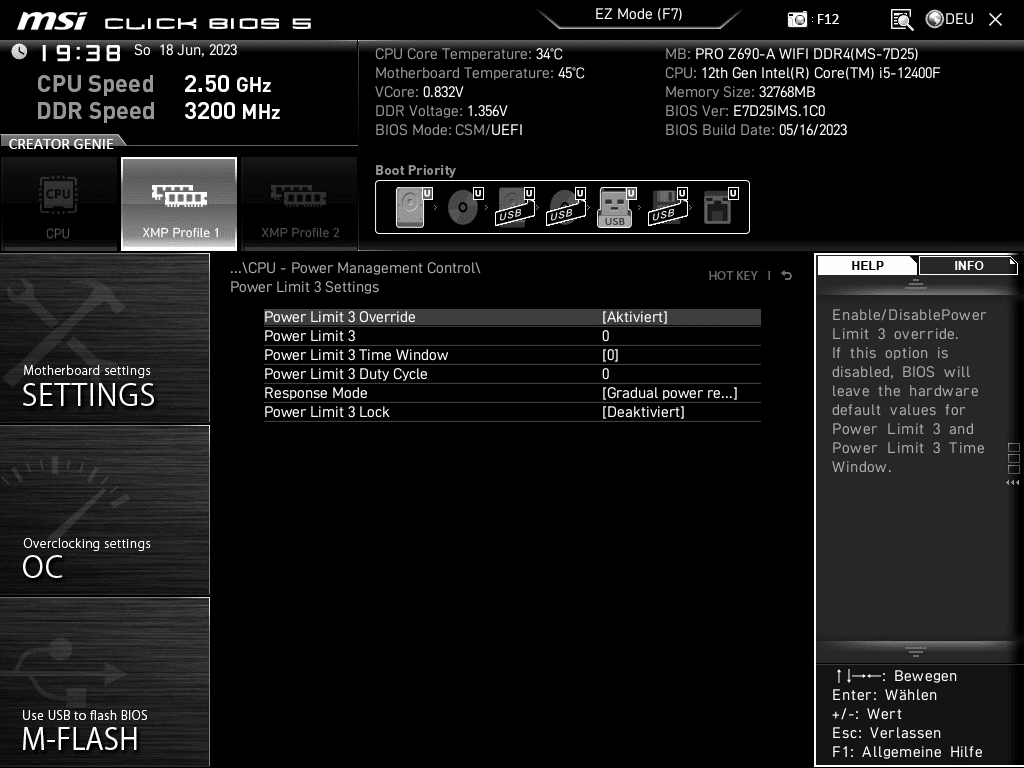
Task: Click the Boot Priority heading
Action: pyautogui.click(x=415, y=170)
